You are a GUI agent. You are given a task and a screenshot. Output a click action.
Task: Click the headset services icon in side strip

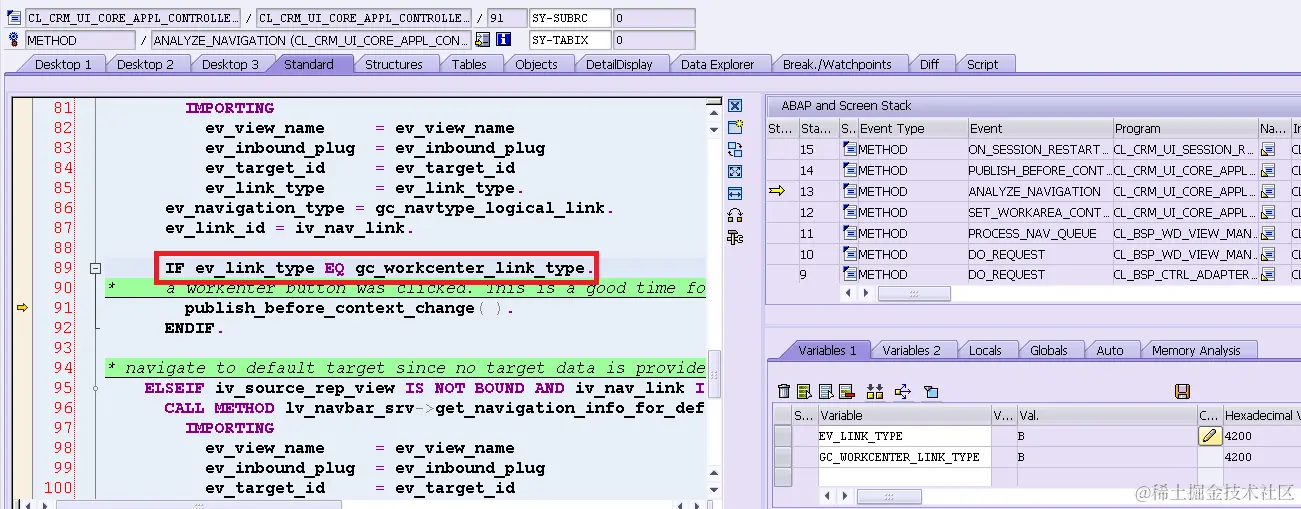(x=735, y=215)
